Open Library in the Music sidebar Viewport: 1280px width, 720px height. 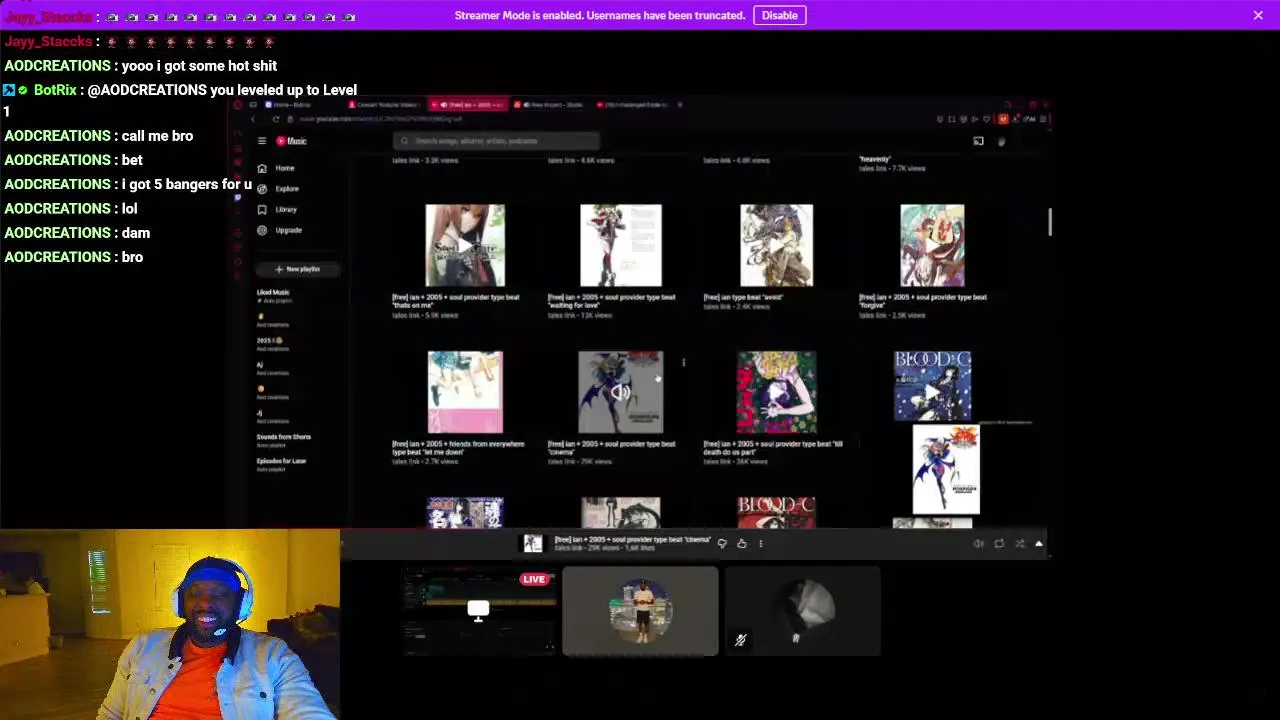point(277,209)
